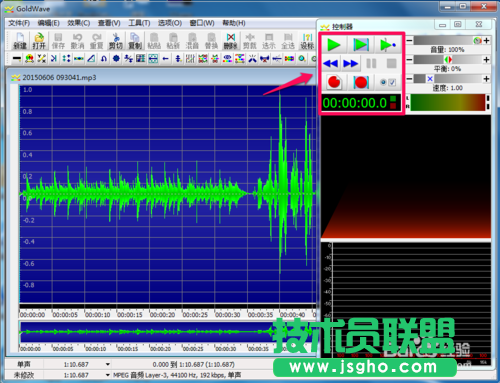Click the 新建 (New) toolbar icon

[20, 41]
